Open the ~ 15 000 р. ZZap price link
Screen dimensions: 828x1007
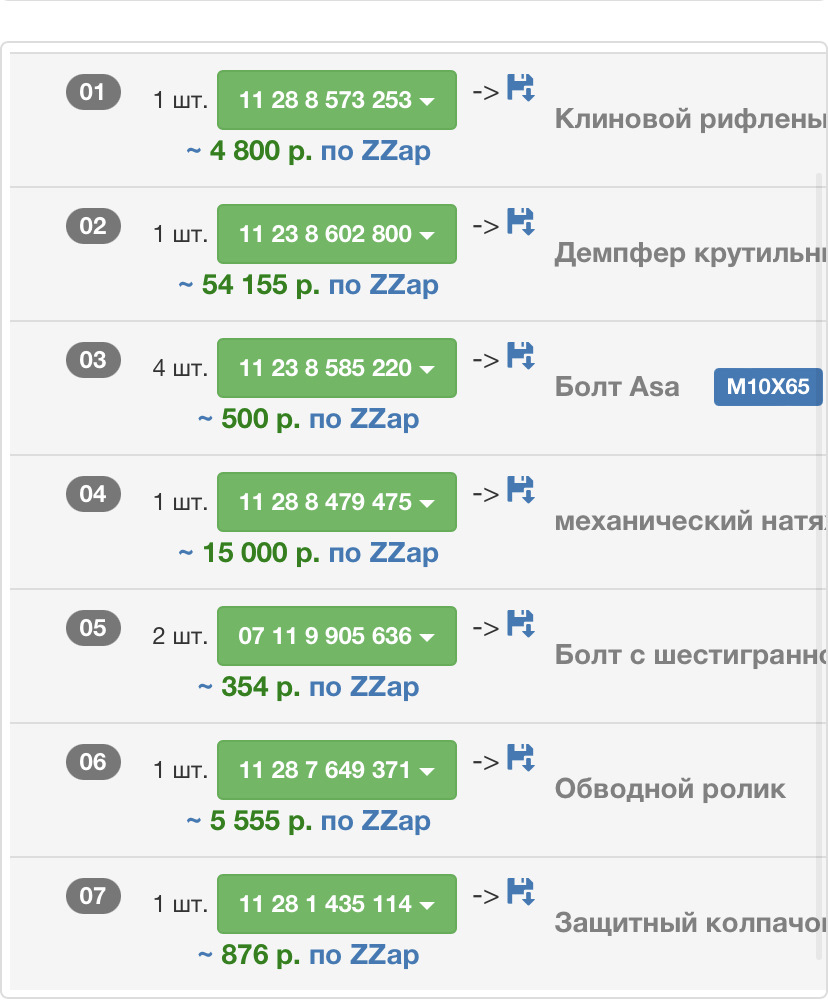coord(309,554)
